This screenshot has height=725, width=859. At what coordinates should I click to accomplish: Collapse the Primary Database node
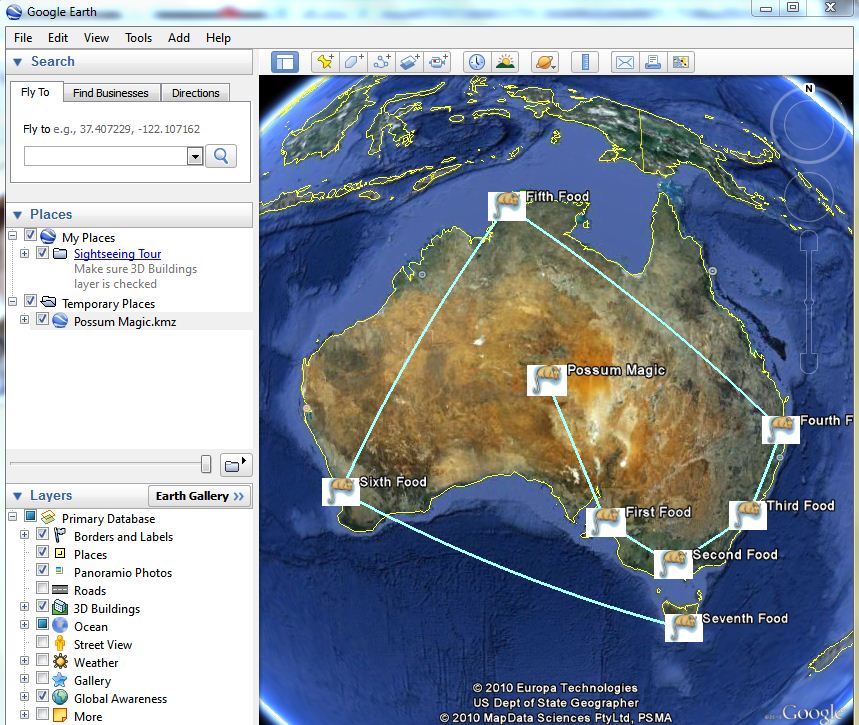[13, 516]
